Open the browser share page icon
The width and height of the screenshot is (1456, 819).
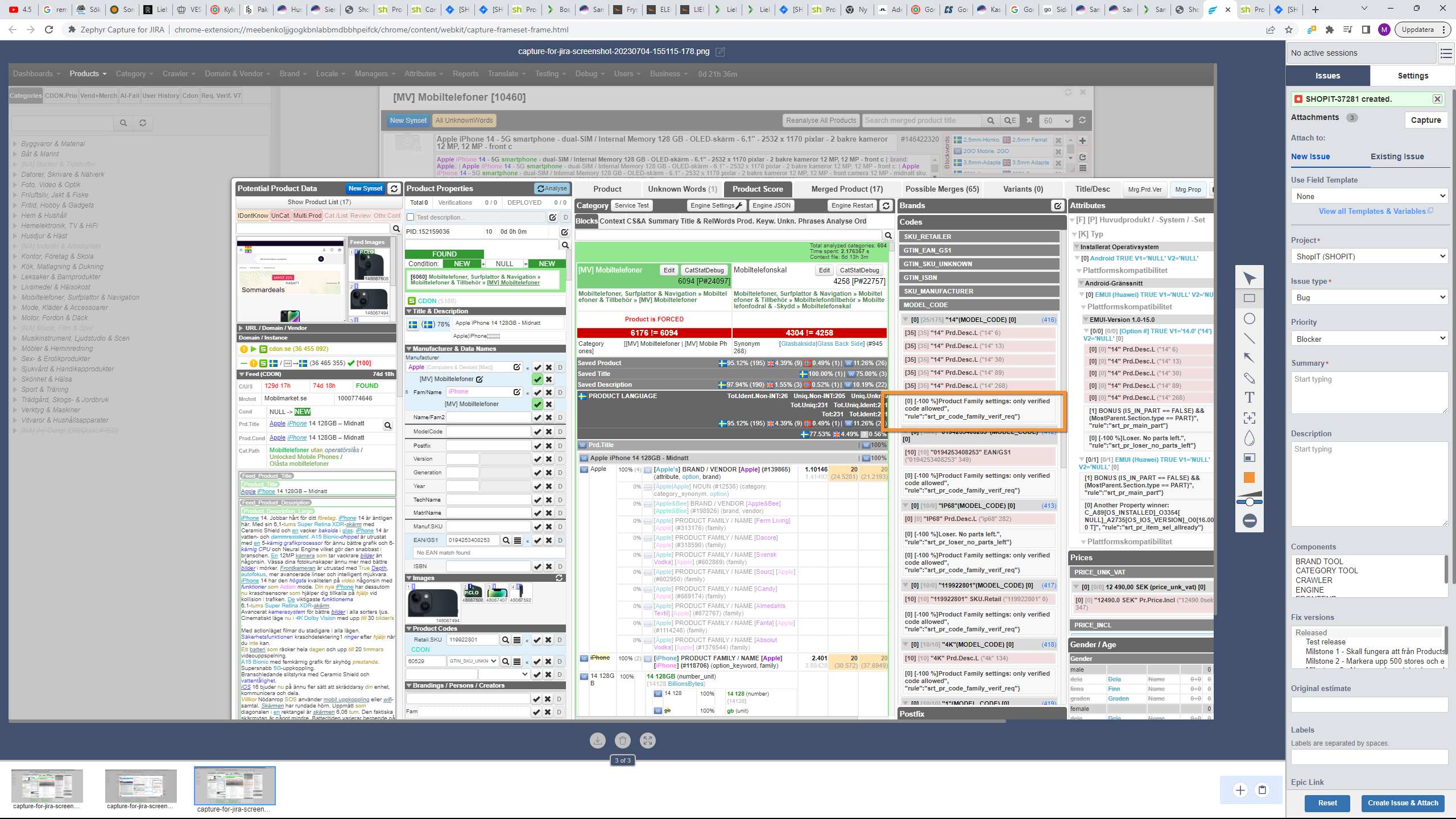[1270, 30]
